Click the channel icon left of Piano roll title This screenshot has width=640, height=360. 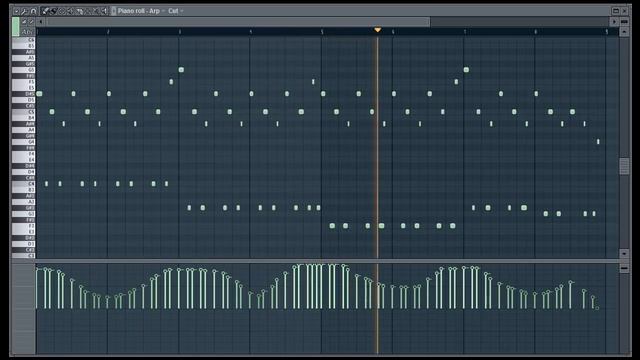tap(113, 11)
